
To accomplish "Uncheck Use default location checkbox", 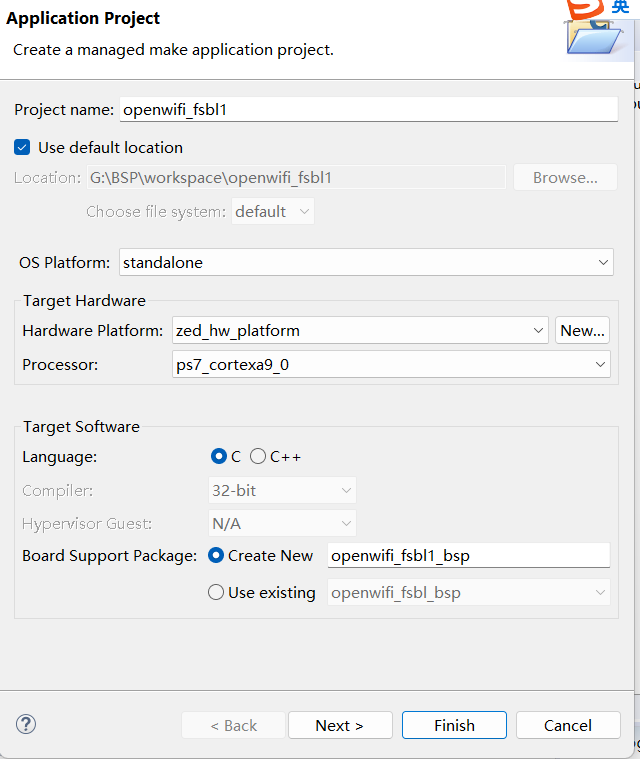I will click(x=23, y=147).
